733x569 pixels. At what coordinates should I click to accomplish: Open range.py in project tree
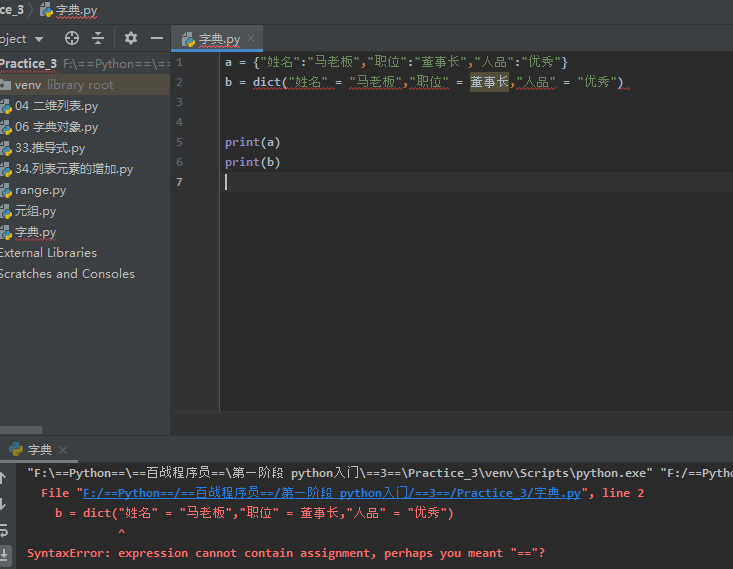[40, 190]
